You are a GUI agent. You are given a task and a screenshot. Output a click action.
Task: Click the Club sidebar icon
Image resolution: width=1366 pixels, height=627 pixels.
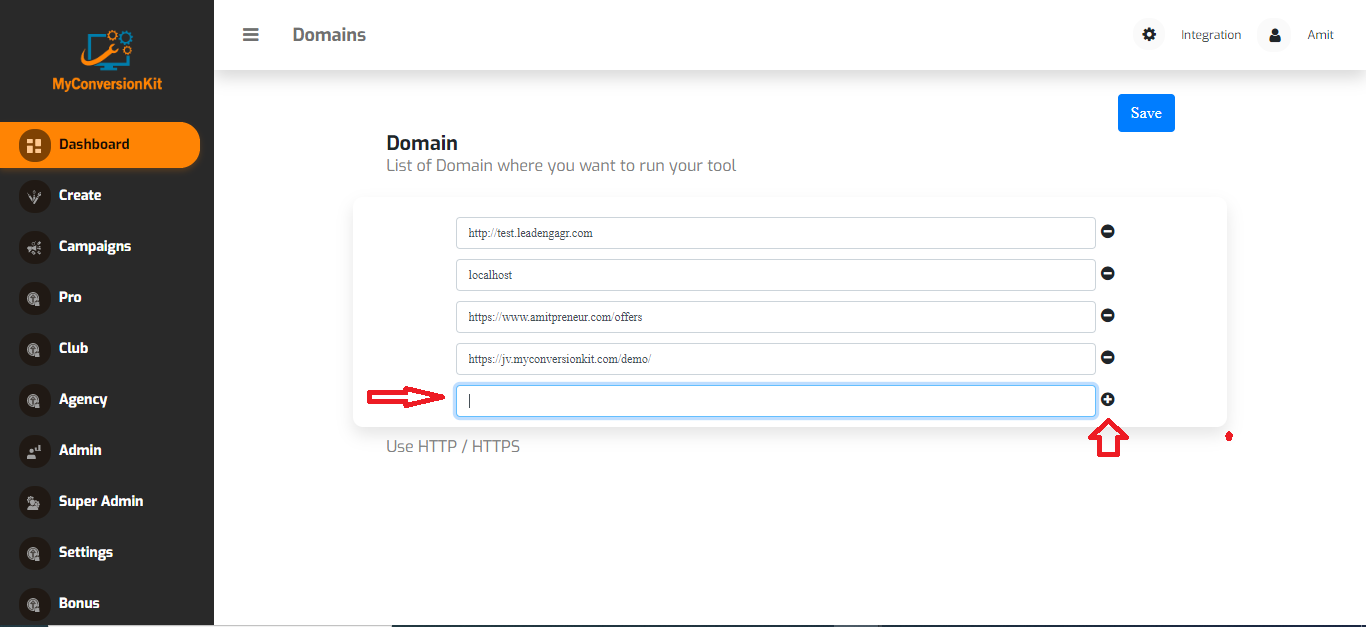[x=35, y=349]
